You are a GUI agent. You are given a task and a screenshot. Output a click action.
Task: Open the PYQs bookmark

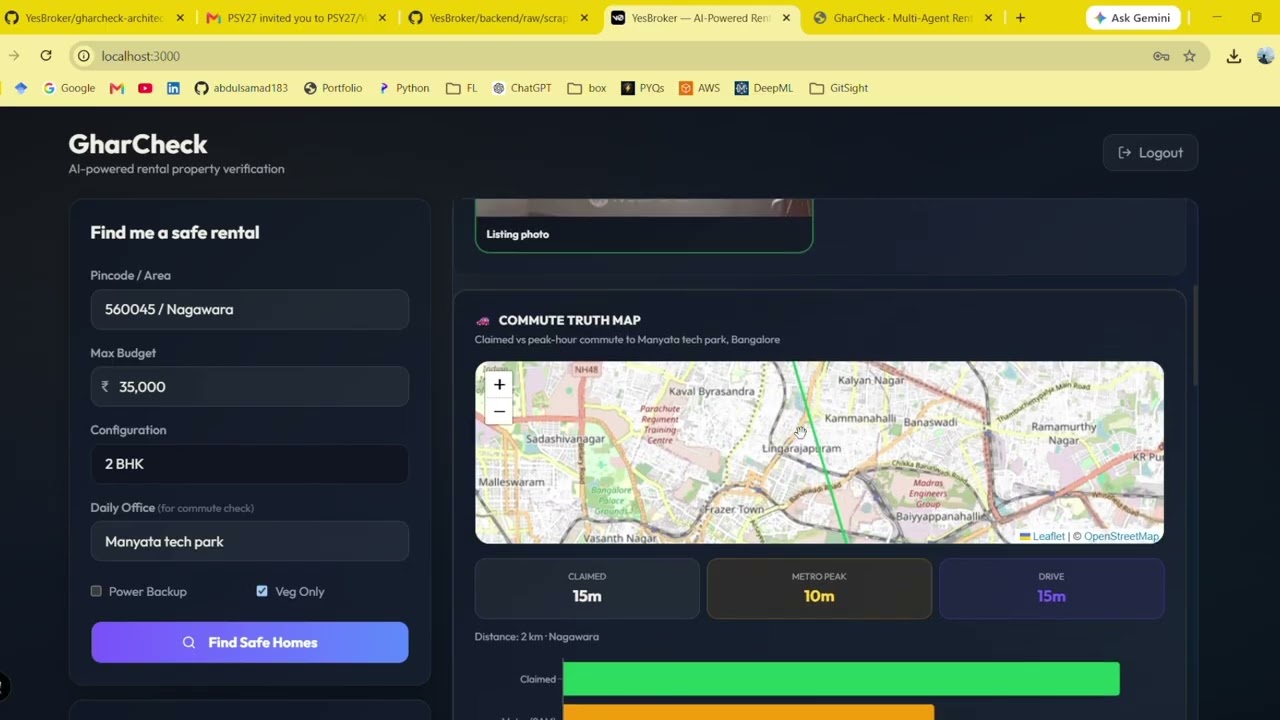[x=642, y=88]
